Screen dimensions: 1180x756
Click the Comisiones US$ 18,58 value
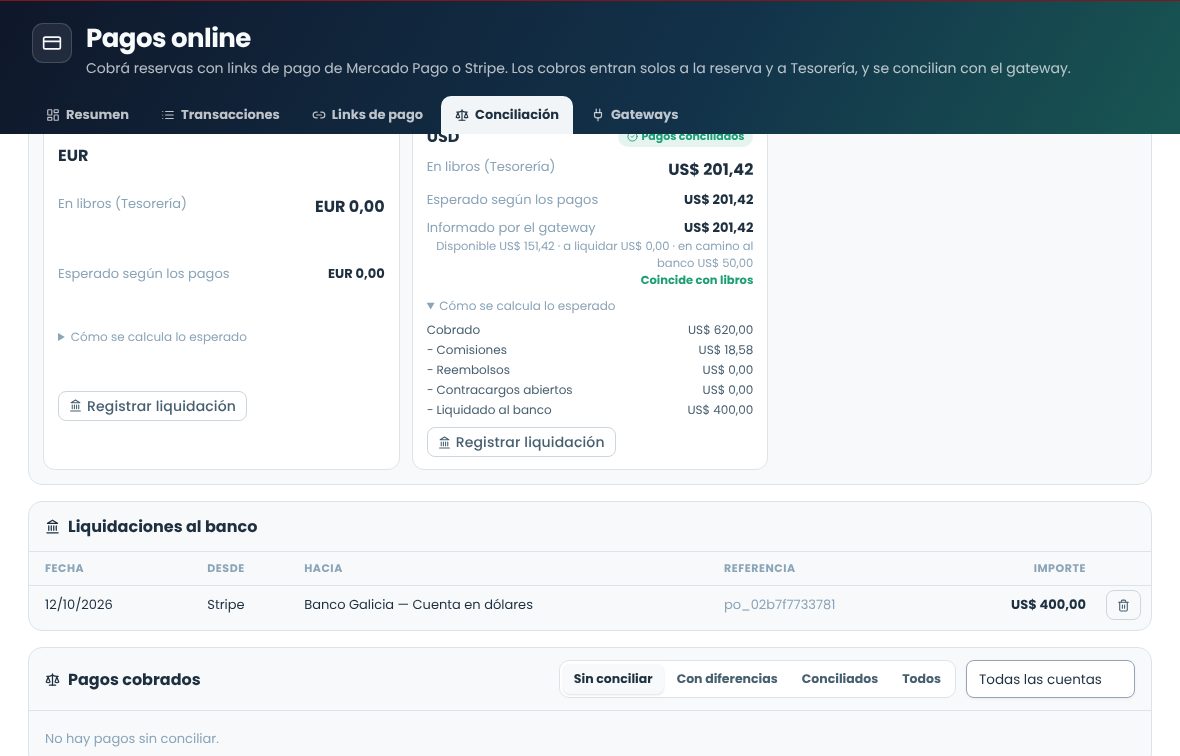point(725,351)
